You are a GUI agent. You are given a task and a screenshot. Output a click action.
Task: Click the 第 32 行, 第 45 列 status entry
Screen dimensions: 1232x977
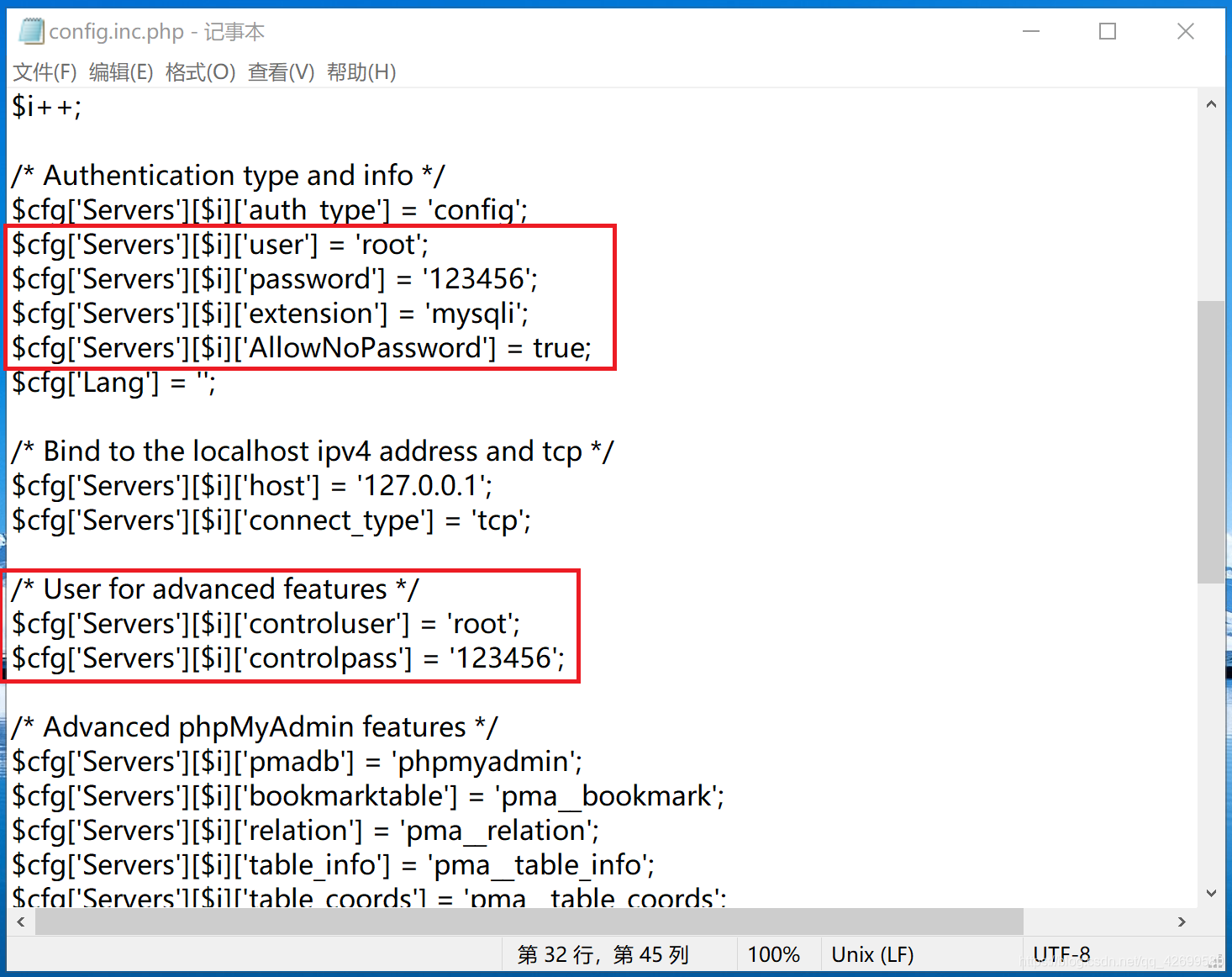603,954
